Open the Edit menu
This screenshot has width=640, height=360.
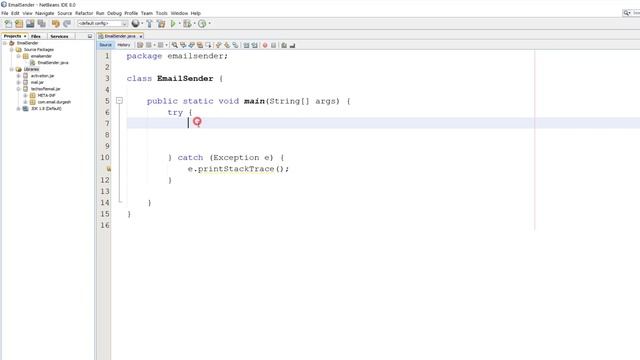(15, 13)
